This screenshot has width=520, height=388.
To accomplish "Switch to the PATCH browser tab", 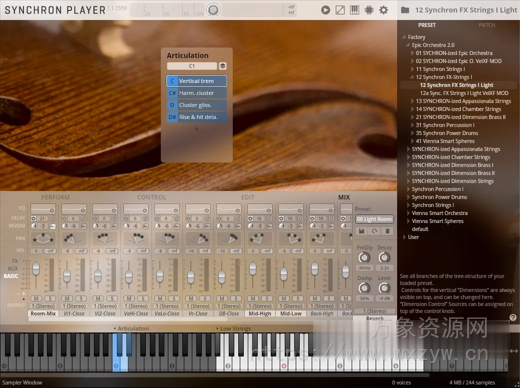I will [x=487, y=25].
